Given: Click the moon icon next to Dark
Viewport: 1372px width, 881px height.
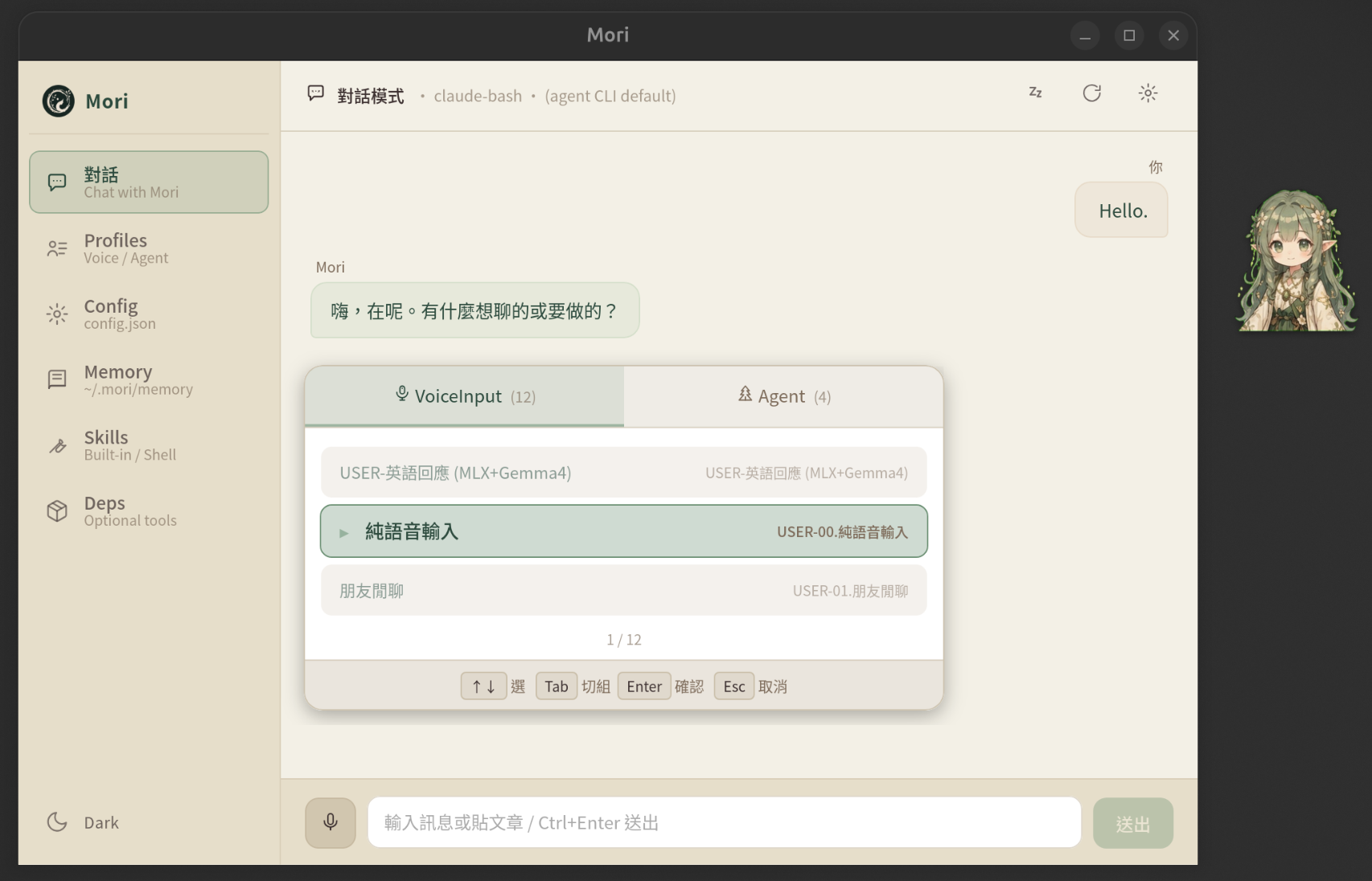Looking at the screenshot, I should [x=57, y=822].
